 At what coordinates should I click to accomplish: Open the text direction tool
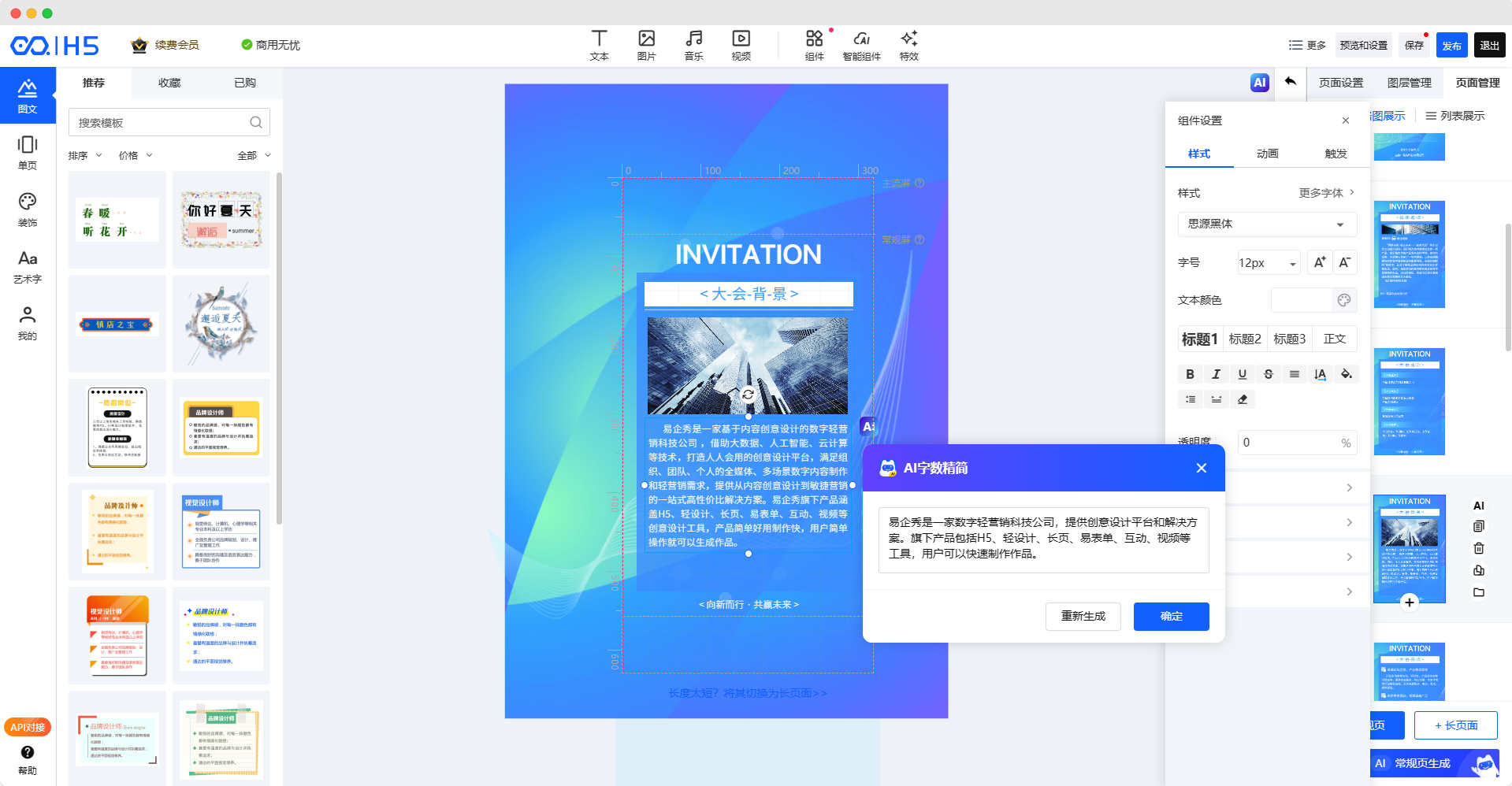(1320, 374)
